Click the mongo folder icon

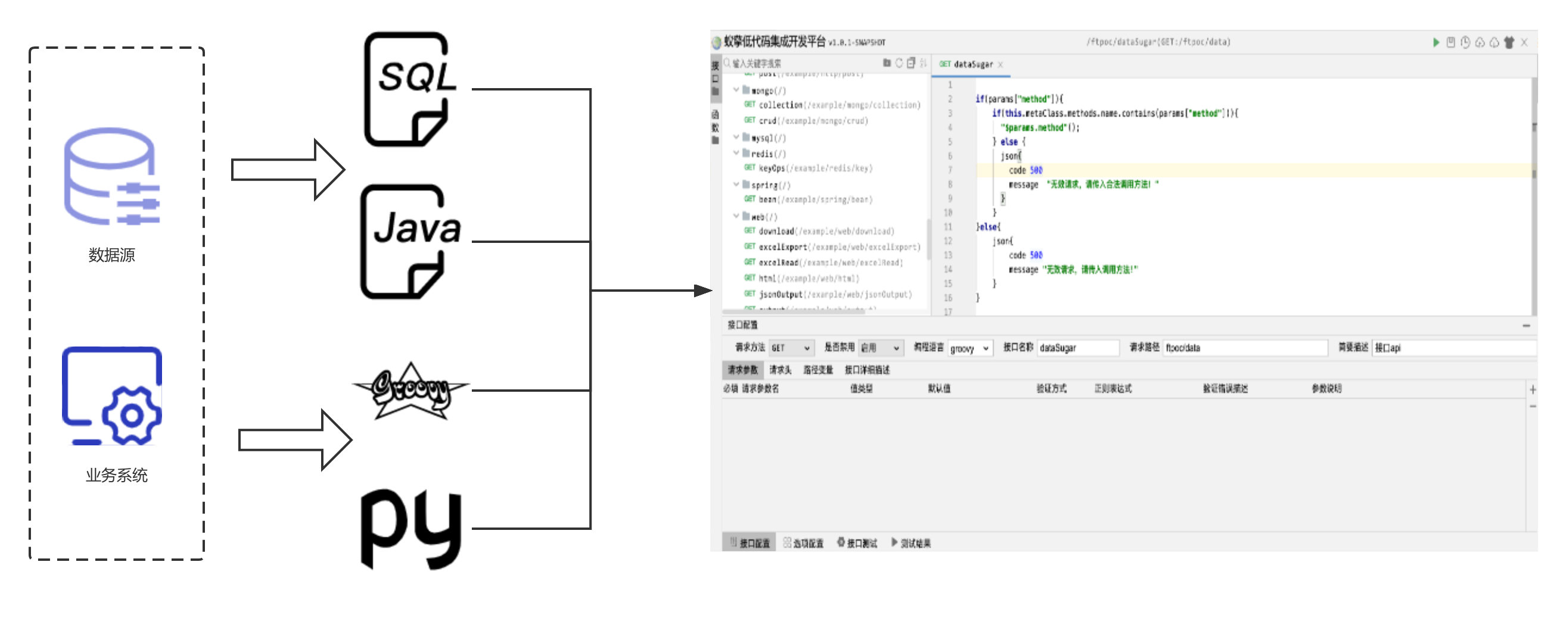click(746, 90)
